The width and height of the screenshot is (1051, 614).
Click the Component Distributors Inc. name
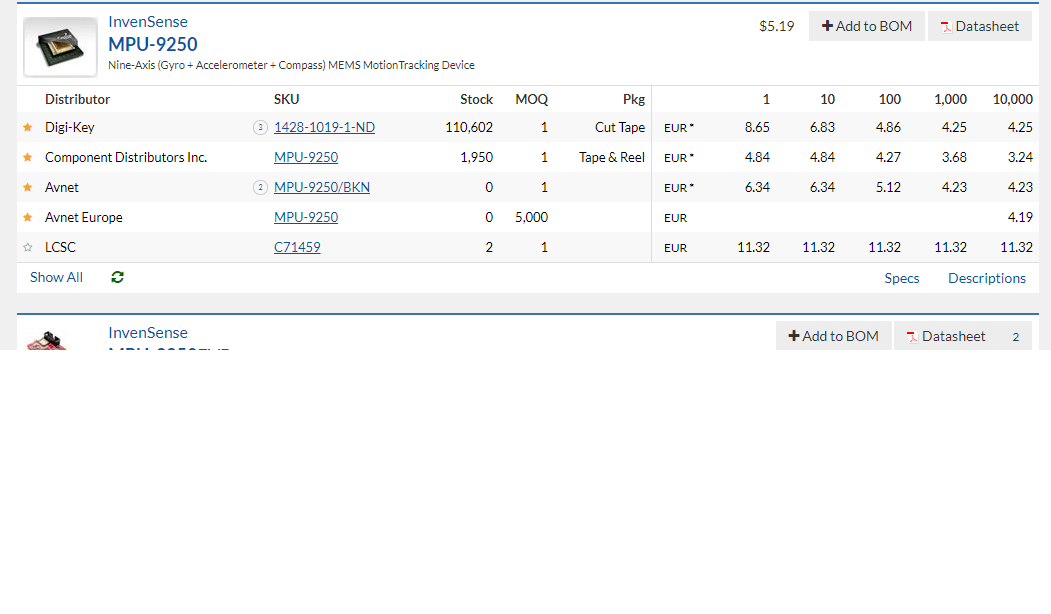click(126, 158)
